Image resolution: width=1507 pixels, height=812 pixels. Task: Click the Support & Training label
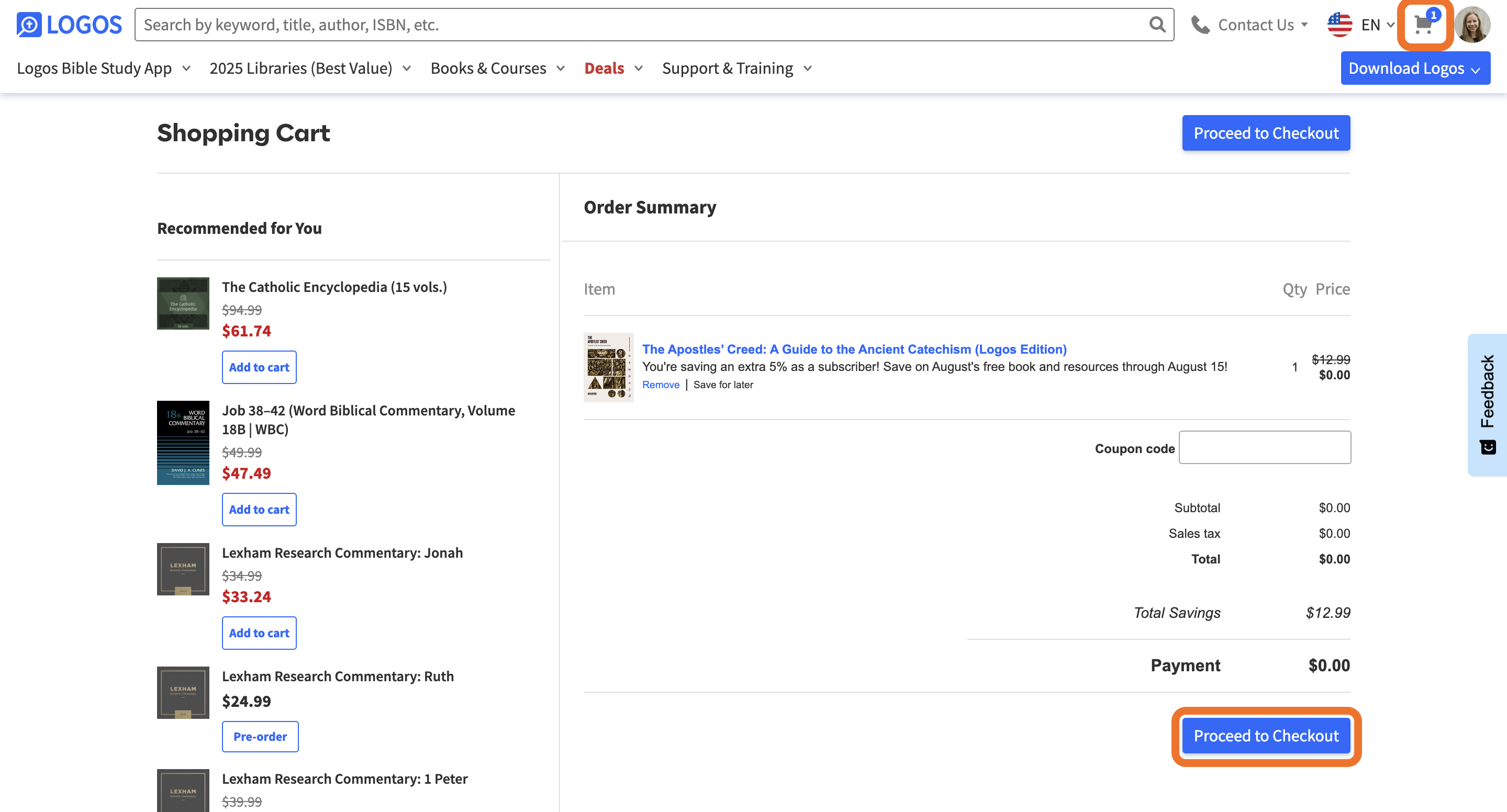(x=728, y=69)
